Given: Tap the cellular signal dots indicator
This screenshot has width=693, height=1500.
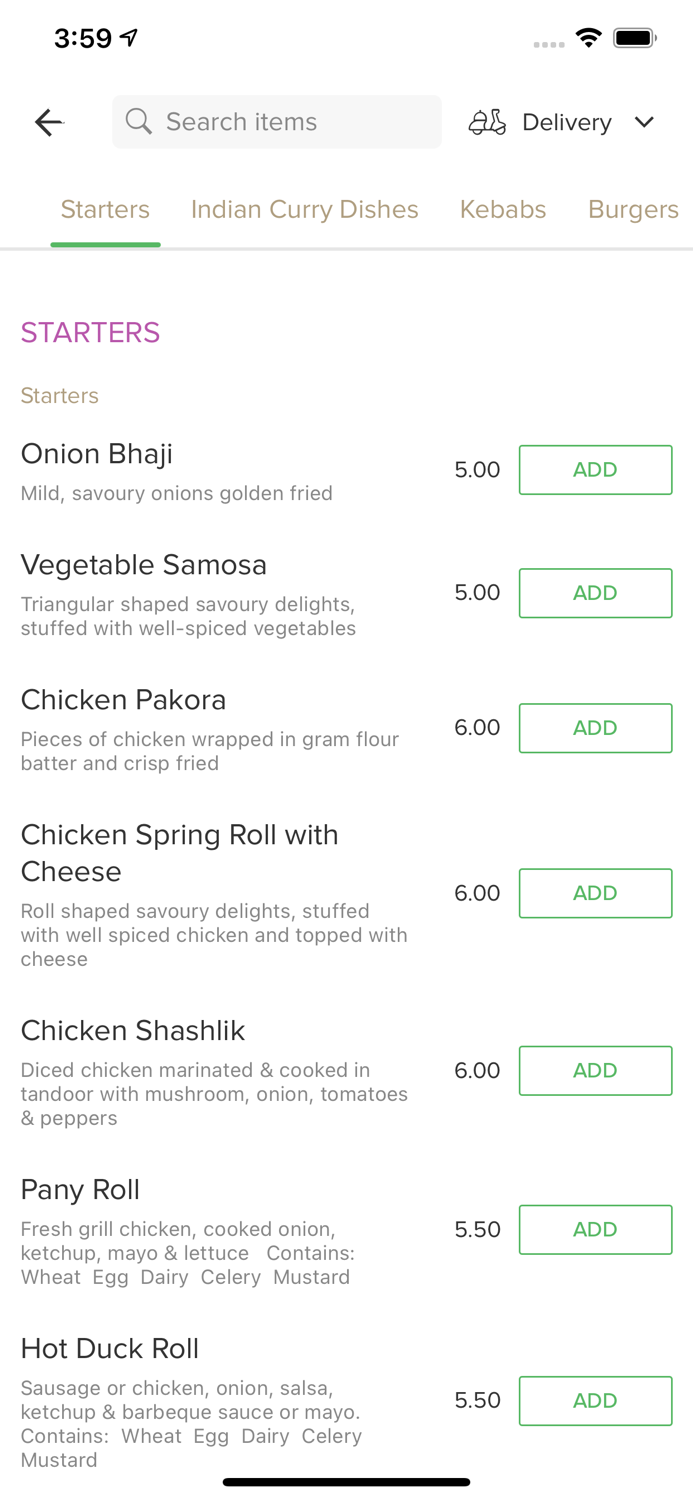Looking at the screenshot, I should [549, 44].
